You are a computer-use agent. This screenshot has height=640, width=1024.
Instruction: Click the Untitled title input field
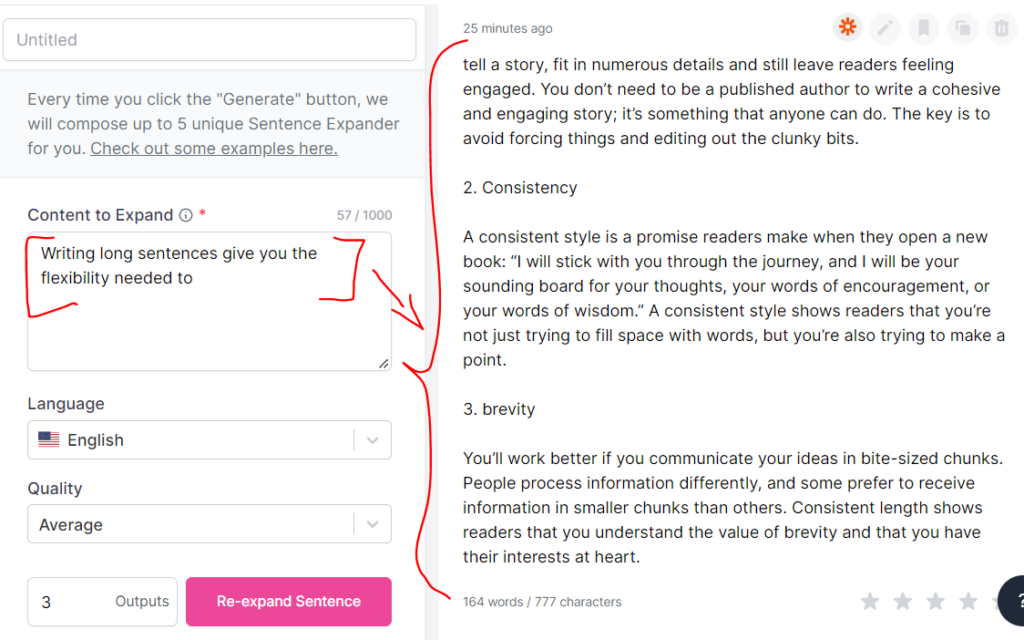[x=209, y=40]
